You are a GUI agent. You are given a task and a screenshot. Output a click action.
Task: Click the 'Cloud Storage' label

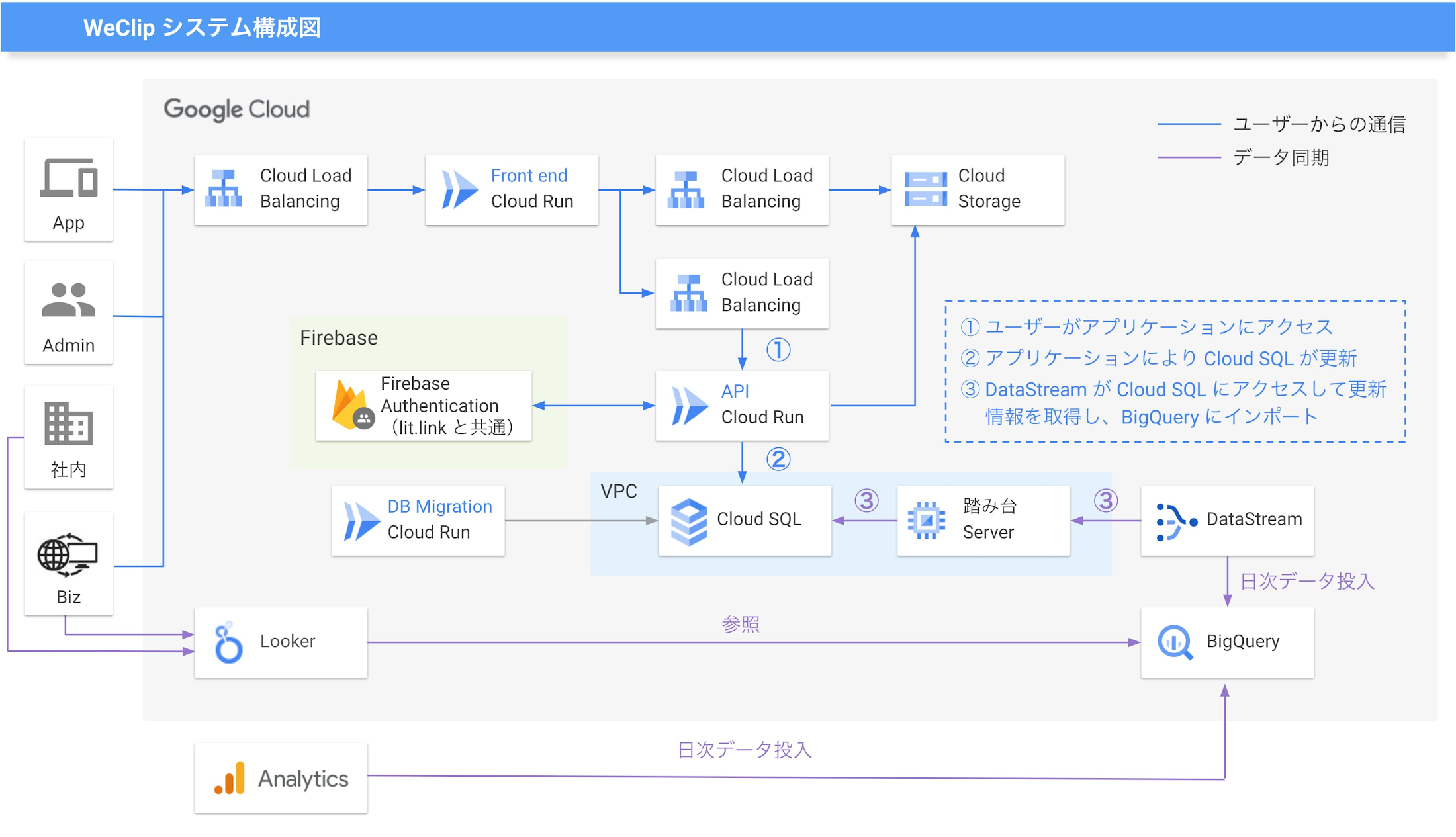click(989, 188)
